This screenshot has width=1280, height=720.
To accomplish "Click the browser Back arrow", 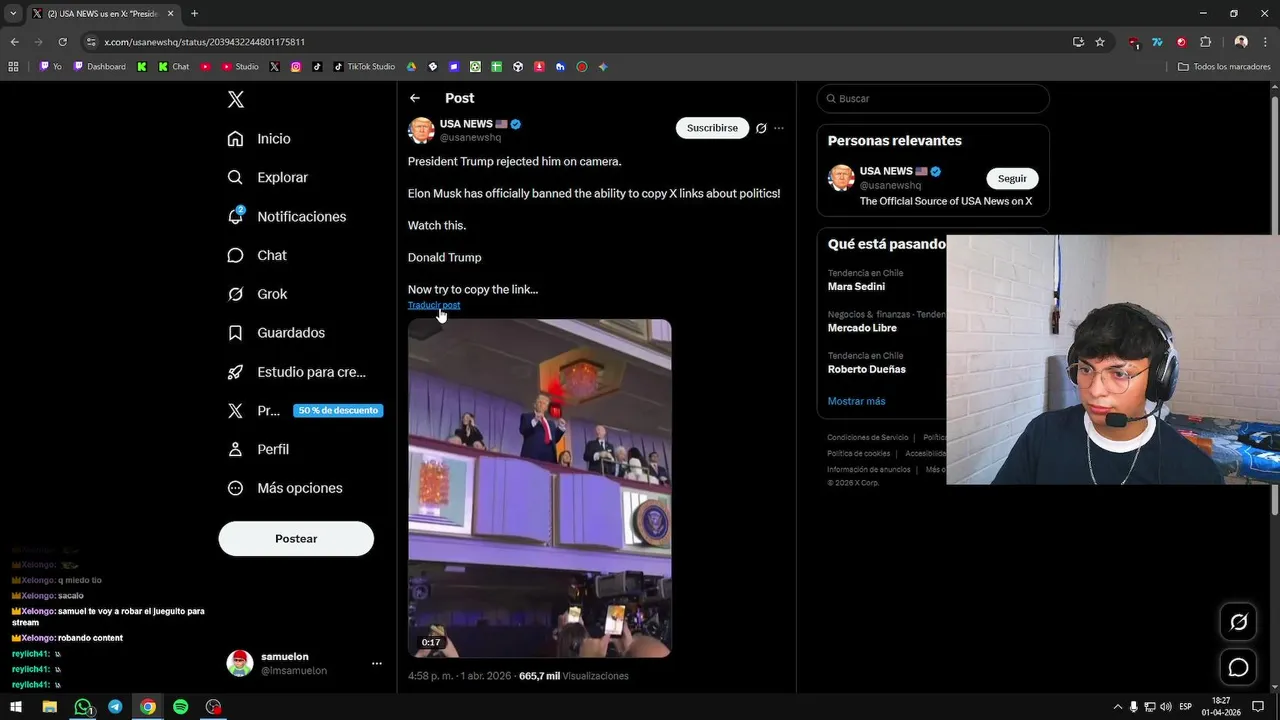I will (x=14, y=42).
